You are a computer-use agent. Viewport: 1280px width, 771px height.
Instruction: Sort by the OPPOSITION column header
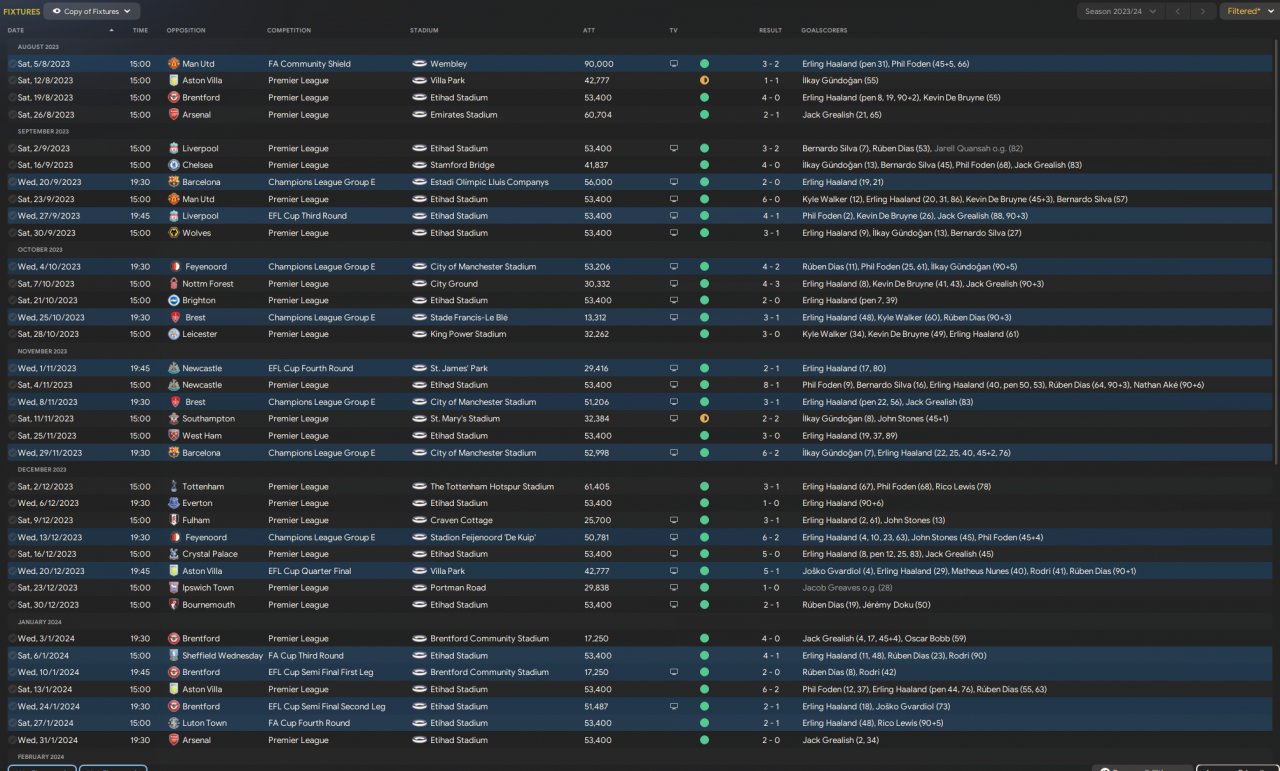[186, 30]
